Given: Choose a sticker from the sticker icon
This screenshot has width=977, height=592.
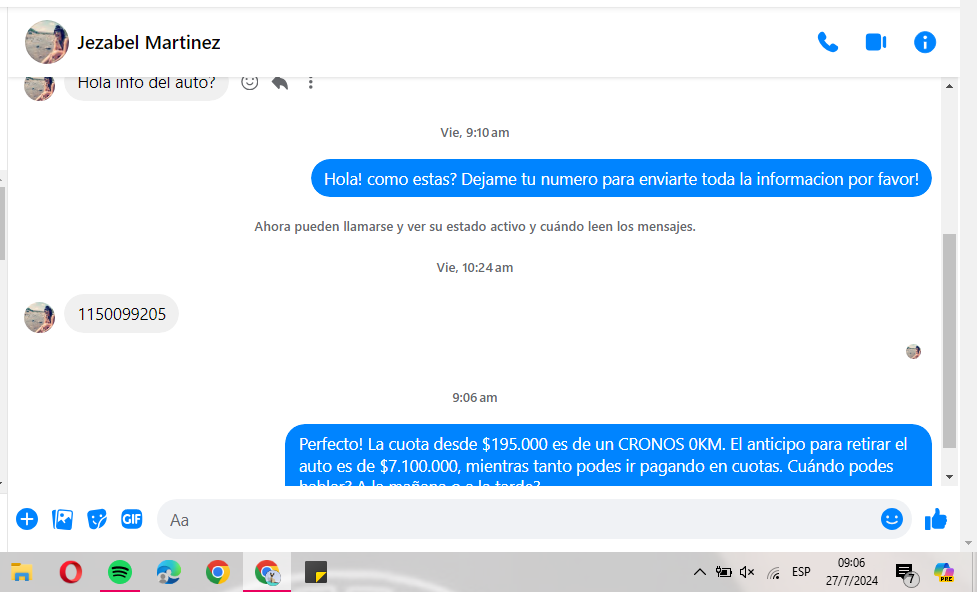Looking at the screenshot, I should (x=97, y=519).
